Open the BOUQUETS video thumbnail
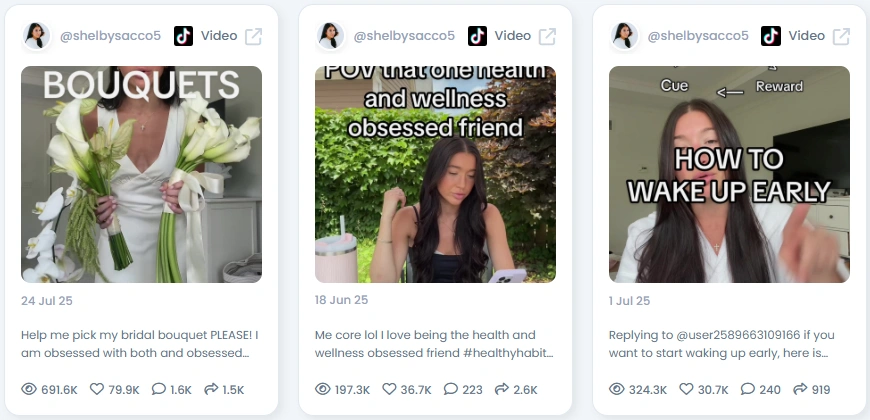The image size is (870, 420). [141, 174]
